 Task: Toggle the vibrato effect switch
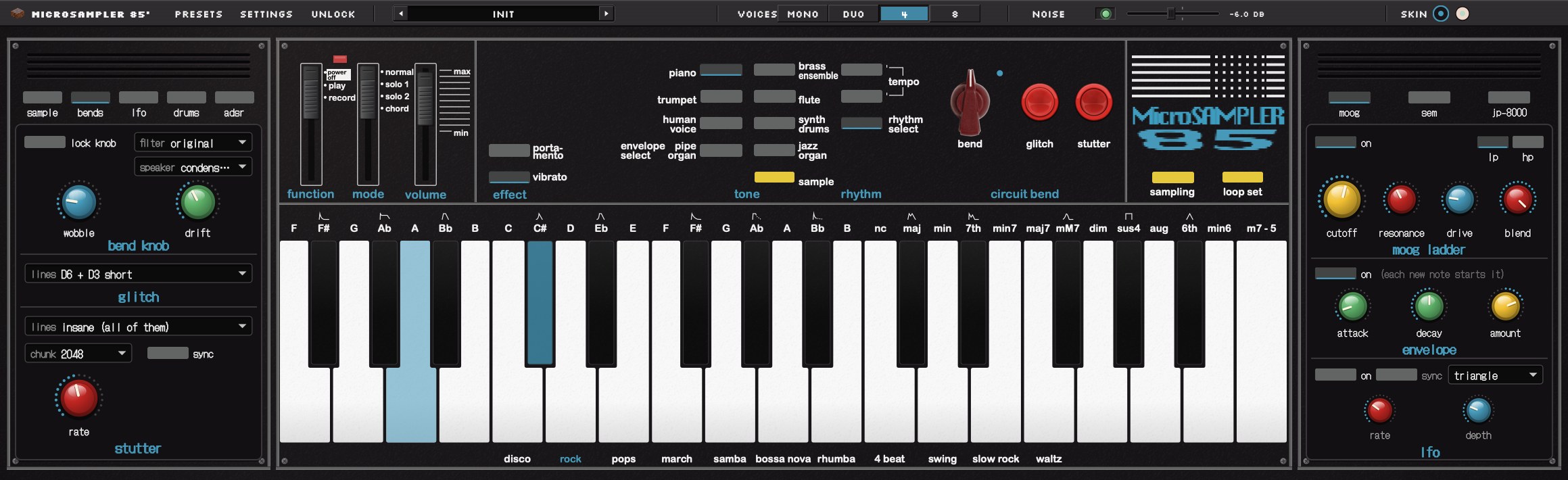point(509,177)
